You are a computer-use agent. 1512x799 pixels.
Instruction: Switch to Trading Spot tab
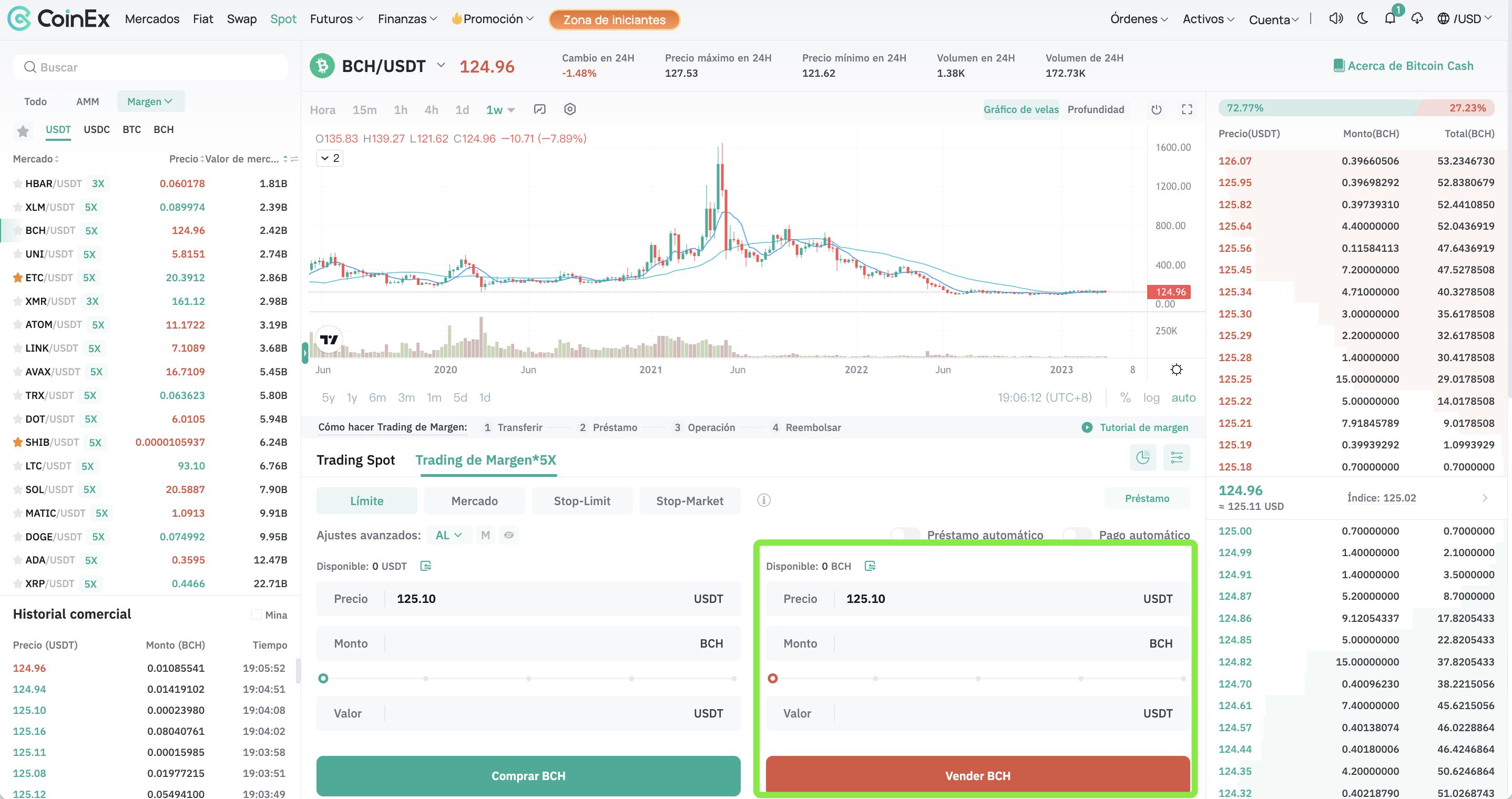356,459
